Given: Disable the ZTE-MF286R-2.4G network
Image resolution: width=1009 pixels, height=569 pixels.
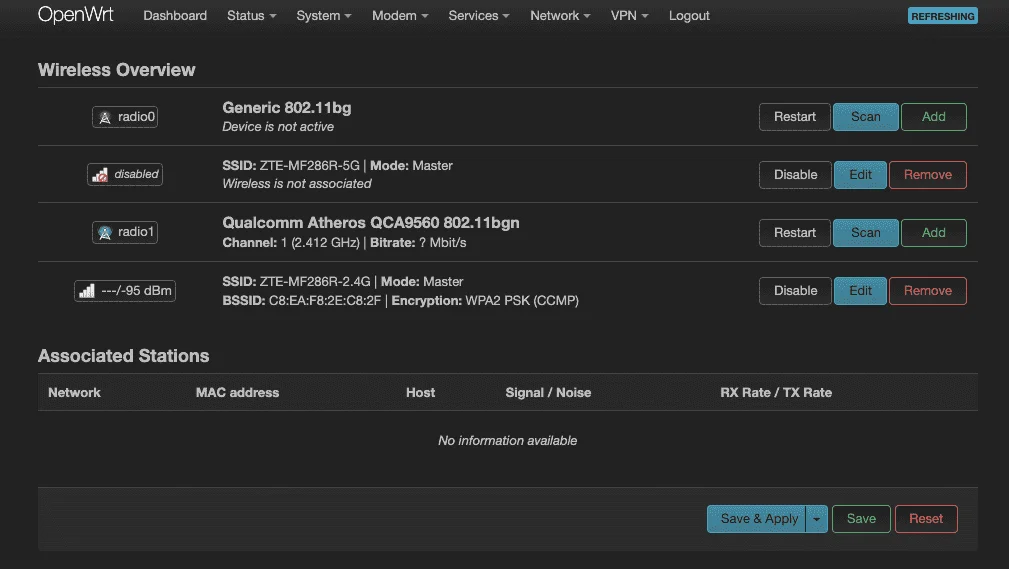Looking at the screenshot, I should (x=795, y=290).
